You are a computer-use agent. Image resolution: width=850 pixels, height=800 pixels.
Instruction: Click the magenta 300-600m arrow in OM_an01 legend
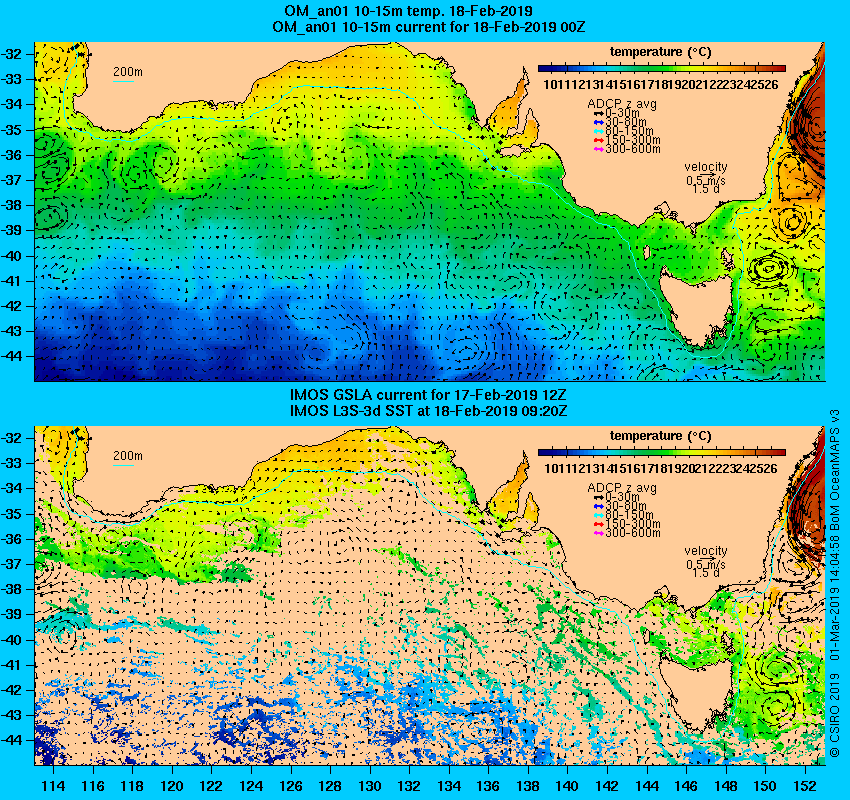[x=598, y=149]
